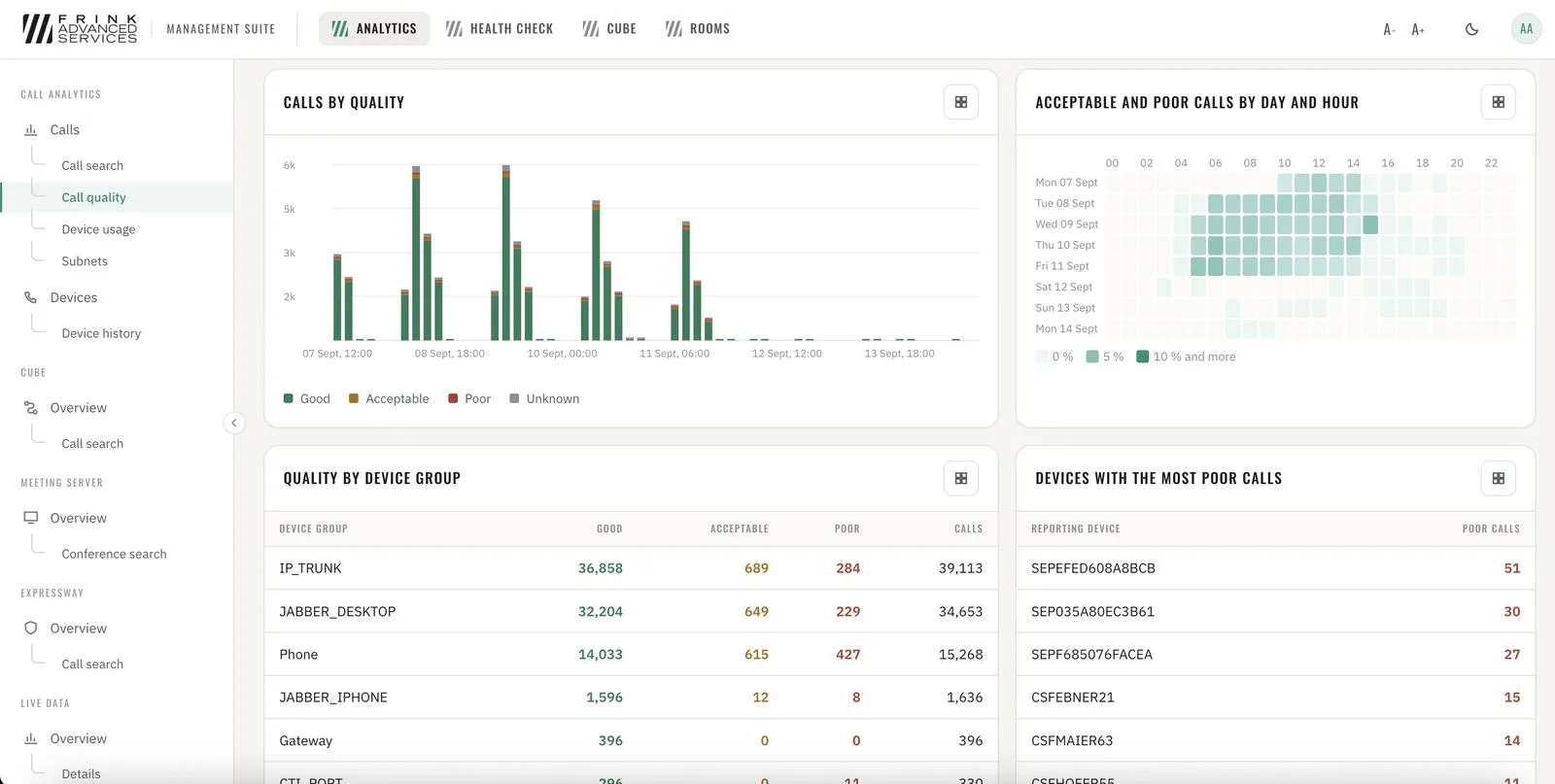
Task: Collapse the sidebar with the chevron button
Action: [234, 423]
